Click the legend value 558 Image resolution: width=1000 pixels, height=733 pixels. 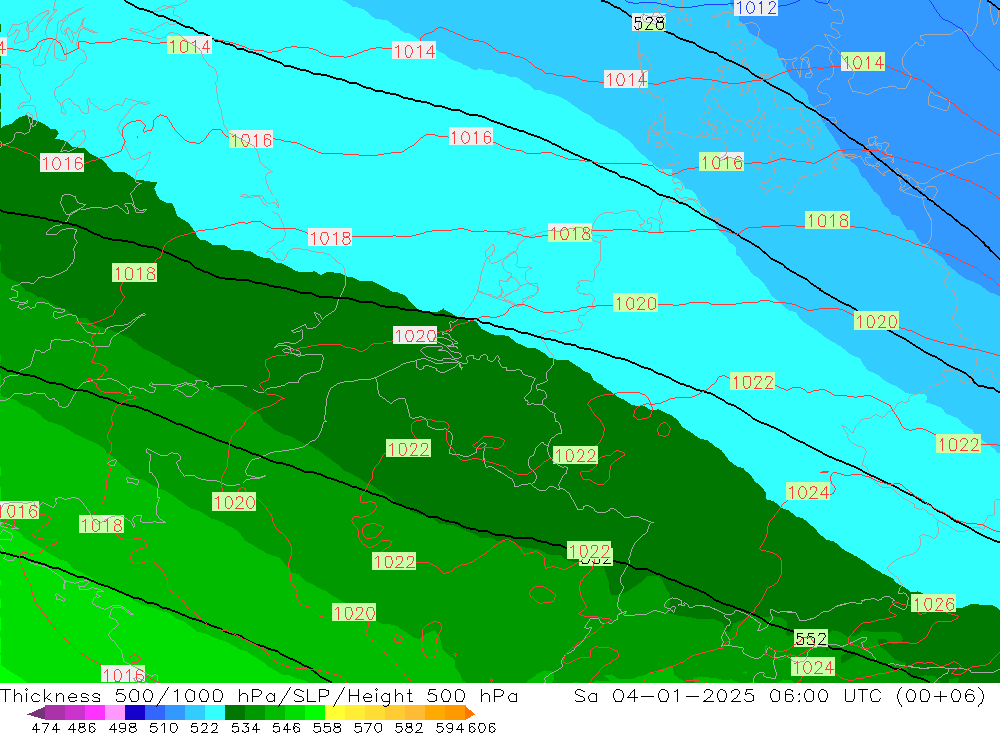coord(327,727)
